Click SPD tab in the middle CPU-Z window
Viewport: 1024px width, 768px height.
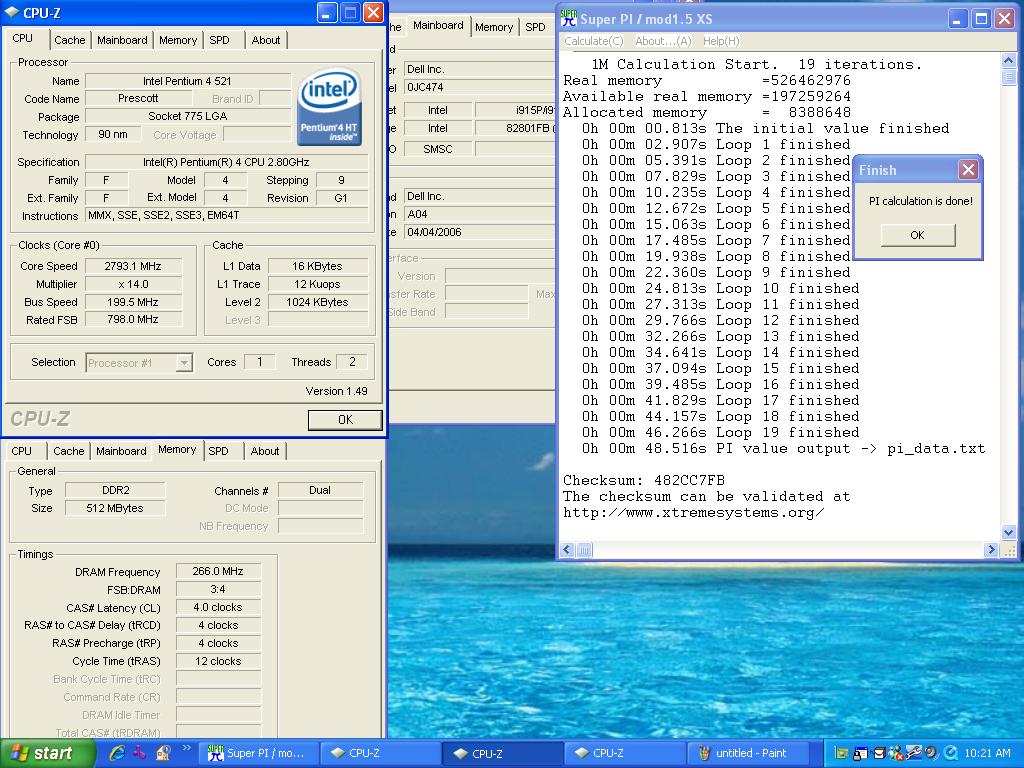pyautogui.click(x=535, y=27)
